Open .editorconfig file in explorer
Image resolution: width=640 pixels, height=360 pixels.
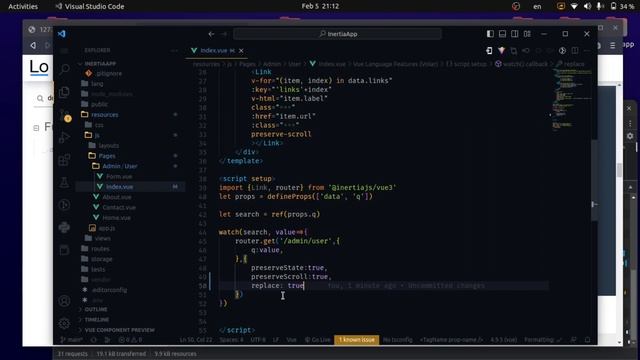point(109,290)
